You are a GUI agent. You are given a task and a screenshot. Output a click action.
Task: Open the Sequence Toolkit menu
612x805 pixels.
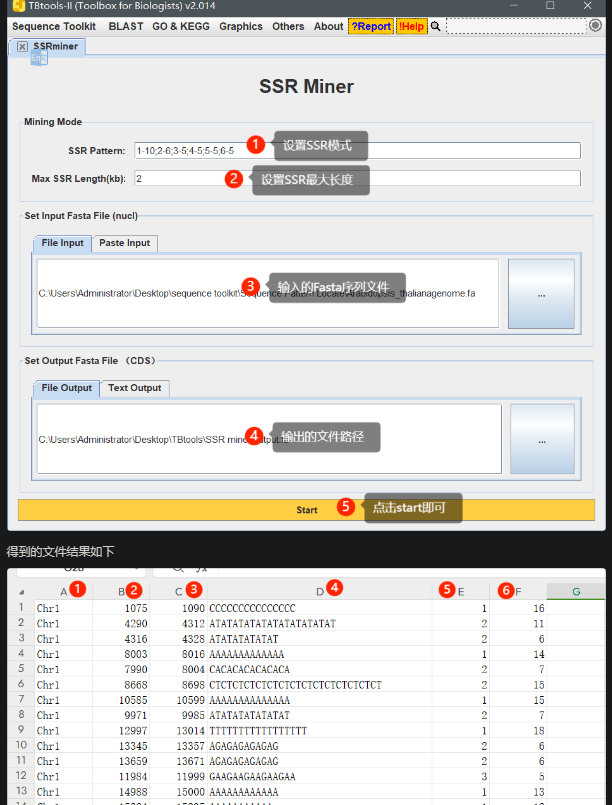[54, 26]
